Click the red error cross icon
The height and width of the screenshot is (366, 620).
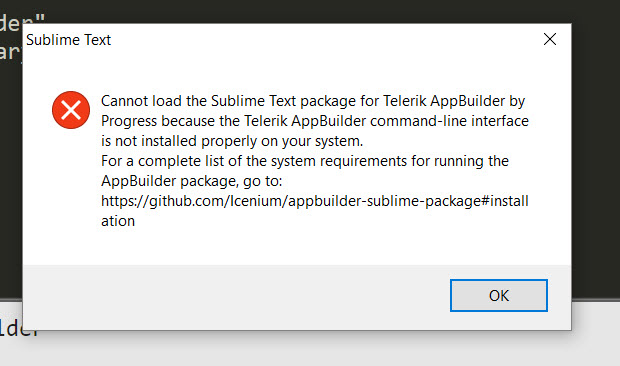pyautogui.click(x=71, y=110)
